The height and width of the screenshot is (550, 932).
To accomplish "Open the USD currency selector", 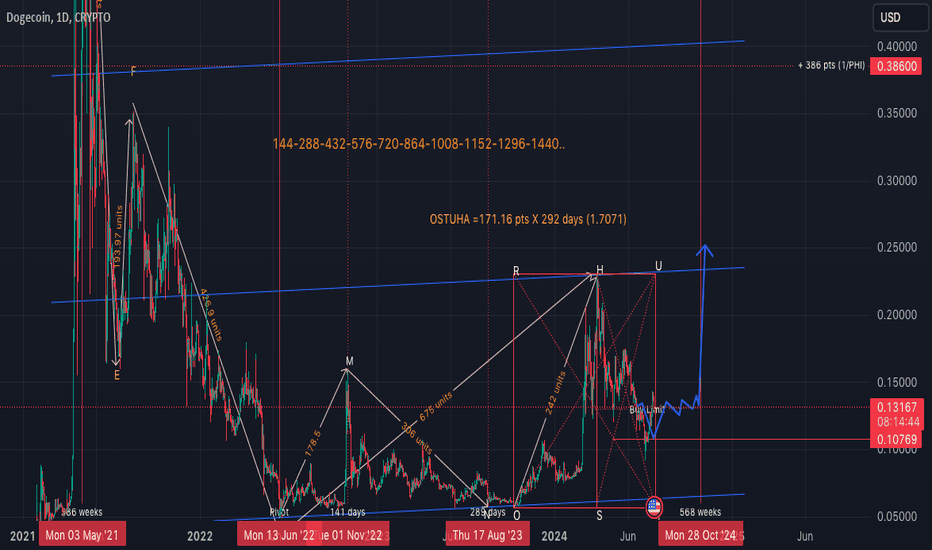I will point(900,17).
